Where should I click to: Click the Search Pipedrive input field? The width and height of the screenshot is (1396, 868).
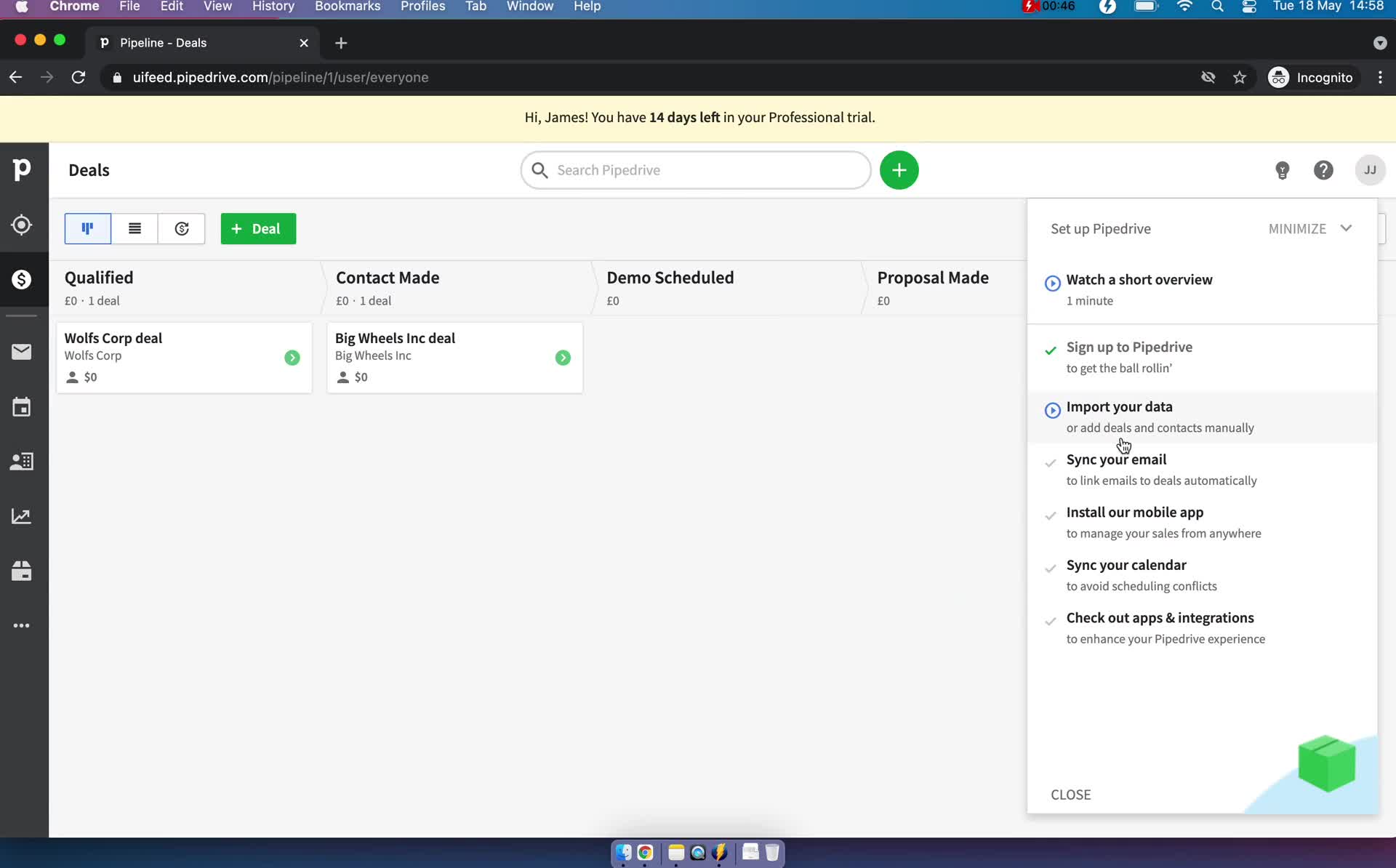point(696,170)
